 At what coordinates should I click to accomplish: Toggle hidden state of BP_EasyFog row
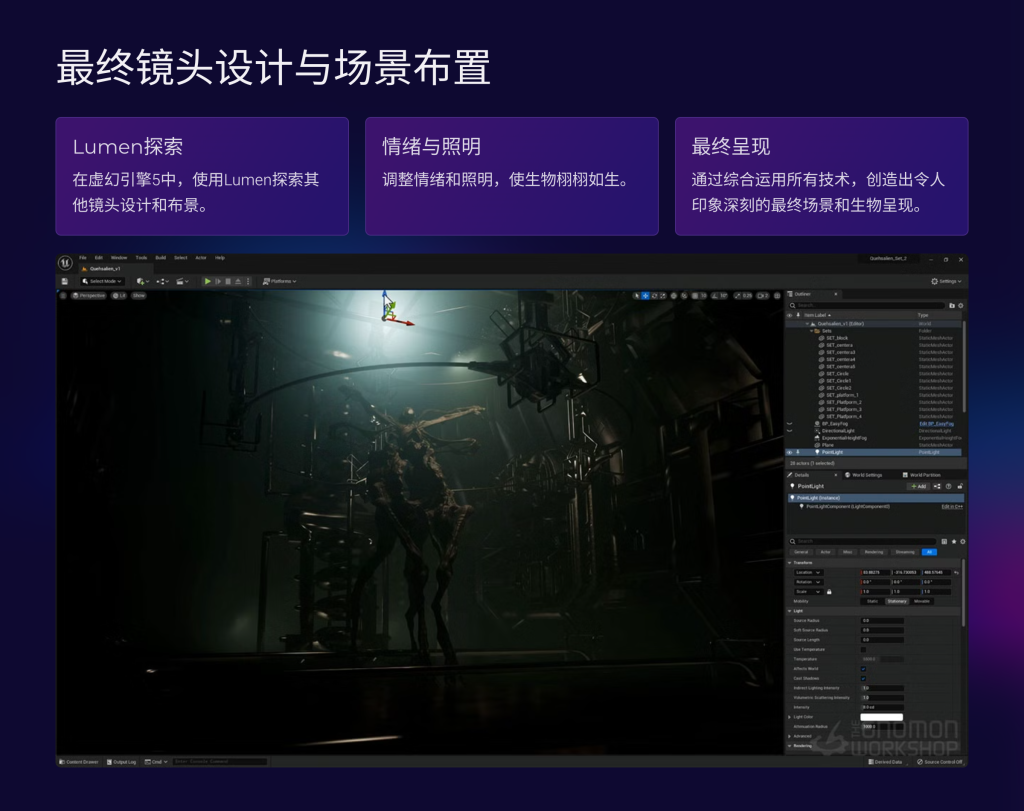point(790,424)
